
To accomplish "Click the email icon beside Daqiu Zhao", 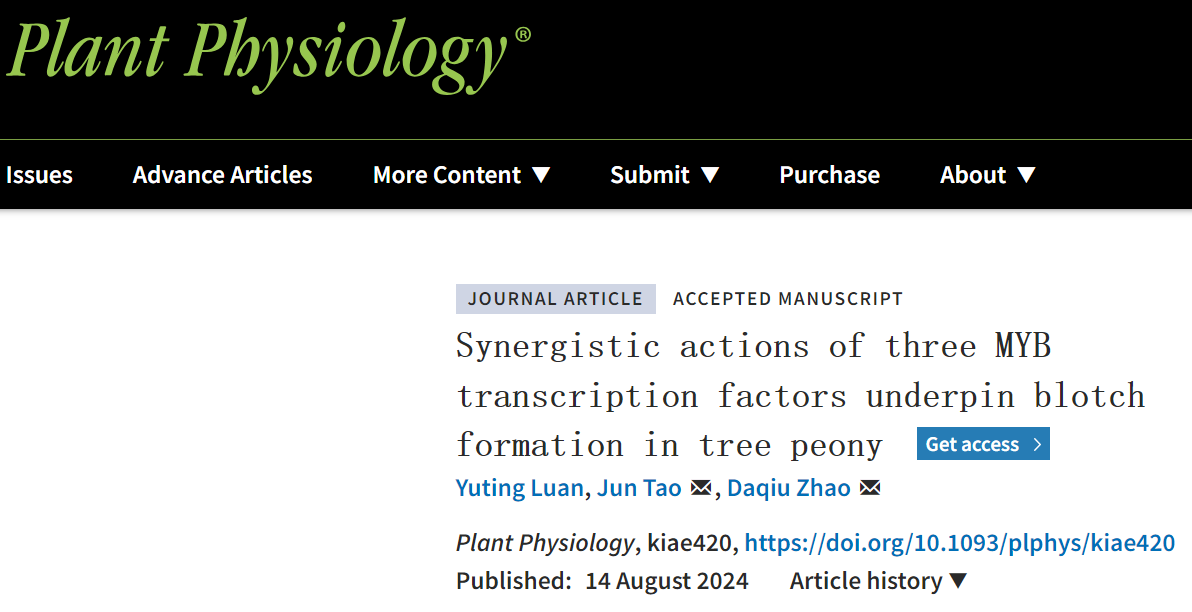I will [x=870, y=488].
